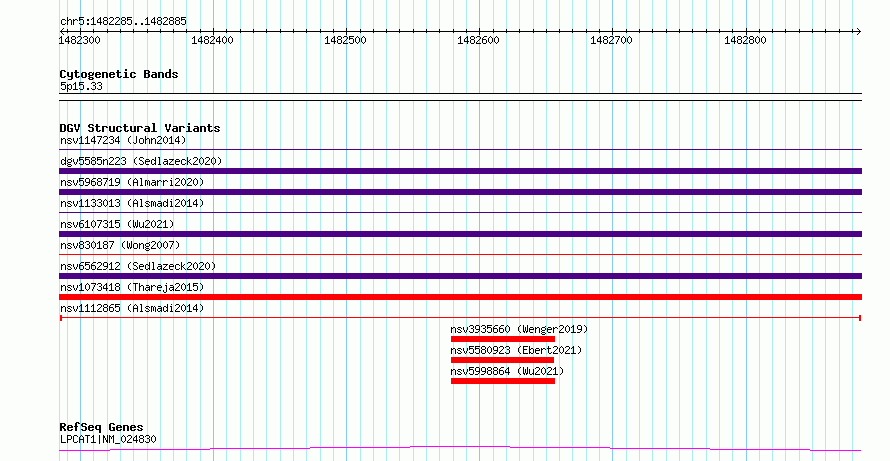This screenshot has height=461, width=890.
Task: Click the thick purple bar of nsv6562912
Action: coord(460,276)
